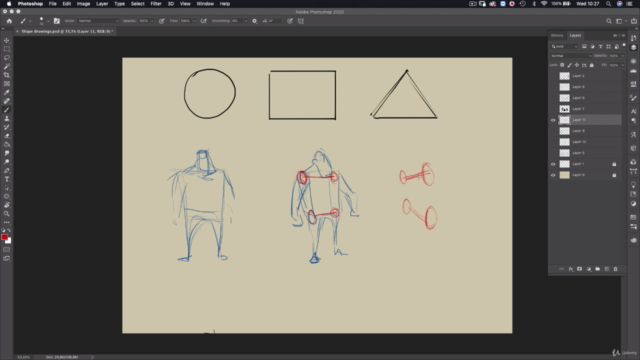640x360 pixels.
Task: Show Layer 9 via its visibility box
Action: pyautogui.click(x=553, y=131)
